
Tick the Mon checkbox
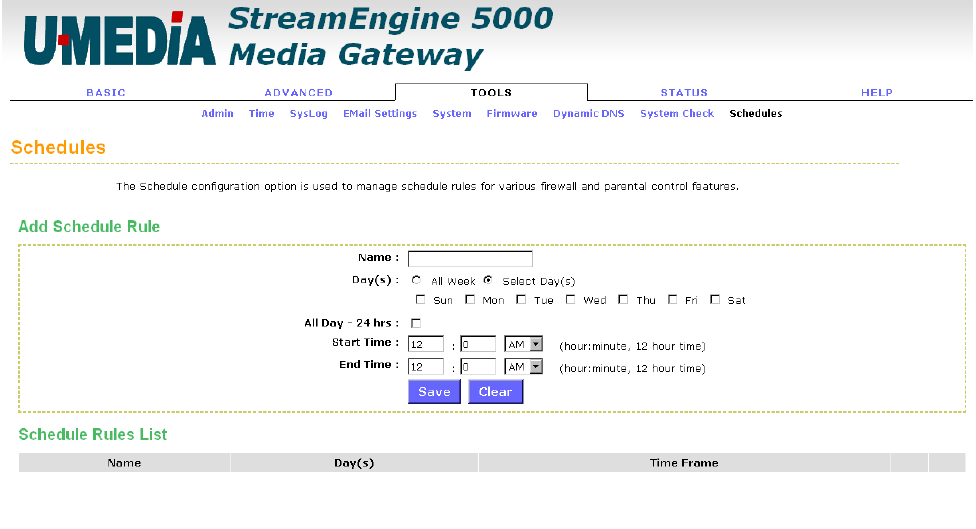(470, 300)
